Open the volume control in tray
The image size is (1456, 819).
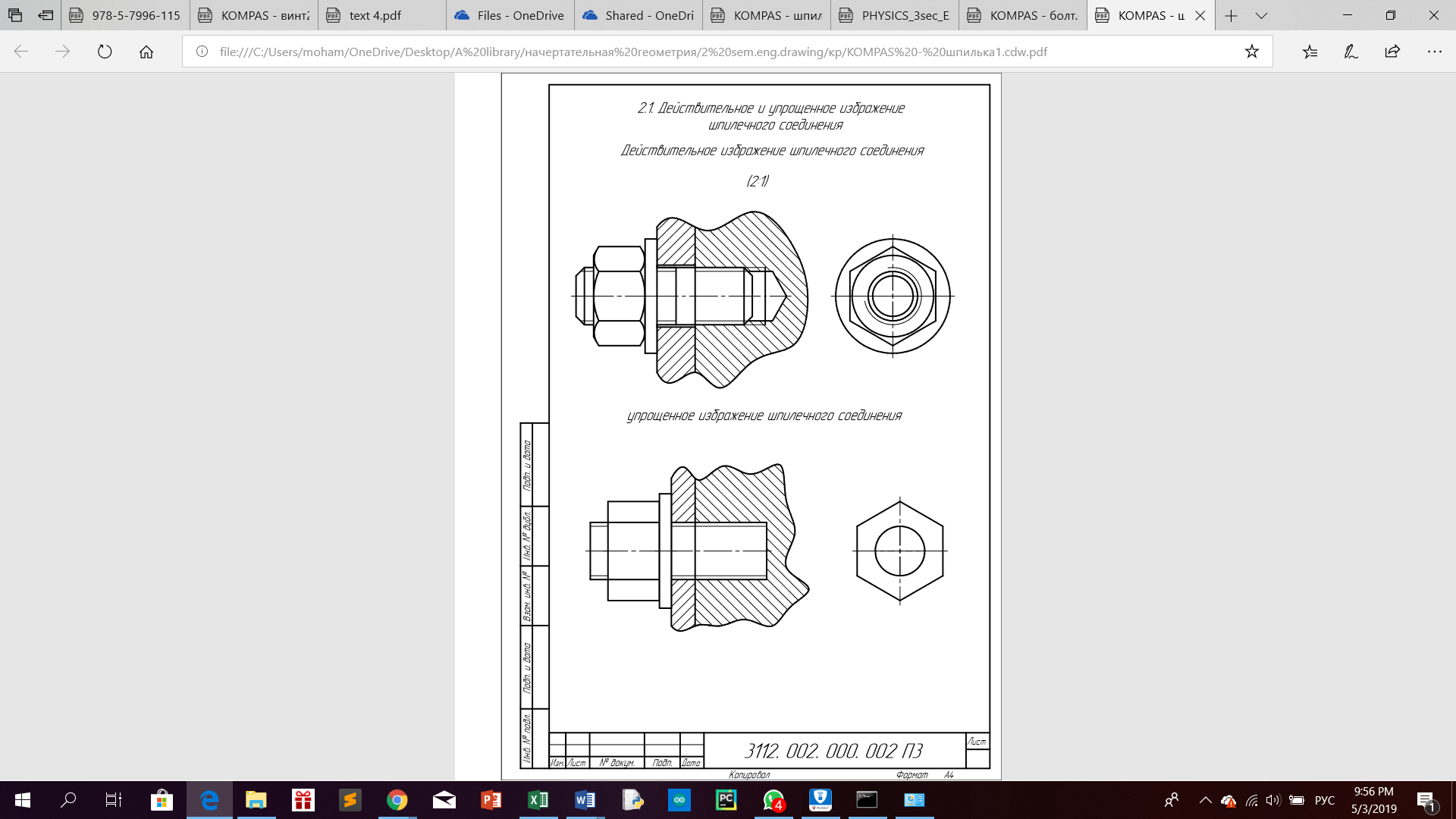tap(1272, 800)
